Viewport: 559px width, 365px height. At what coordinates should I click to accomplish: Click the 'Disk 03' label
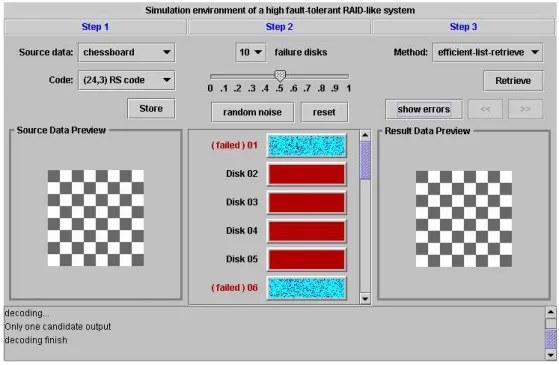click(242, 202)
